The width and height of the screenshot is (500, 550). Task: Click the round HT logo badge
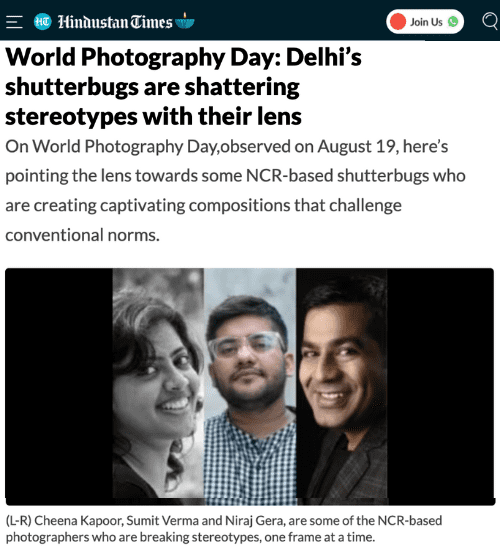pyautogui.click(x=43, y=22)
